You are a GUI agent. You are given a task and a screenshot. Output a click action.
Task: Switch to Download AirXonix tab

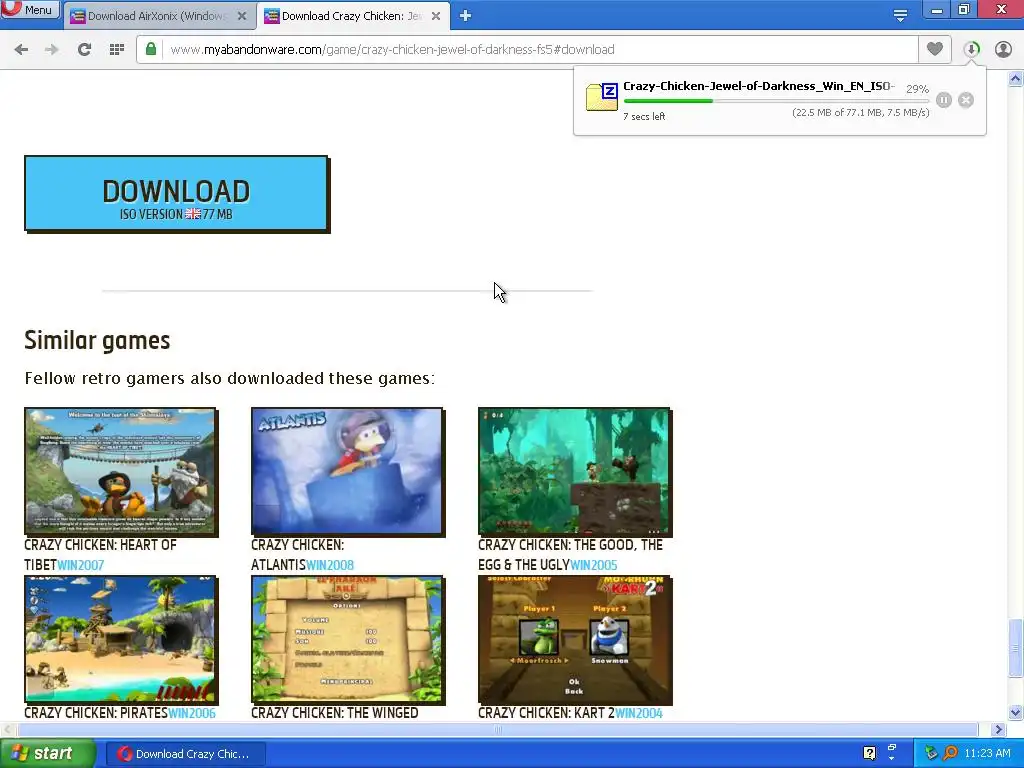pyautogui.click(x=157, y=16)
